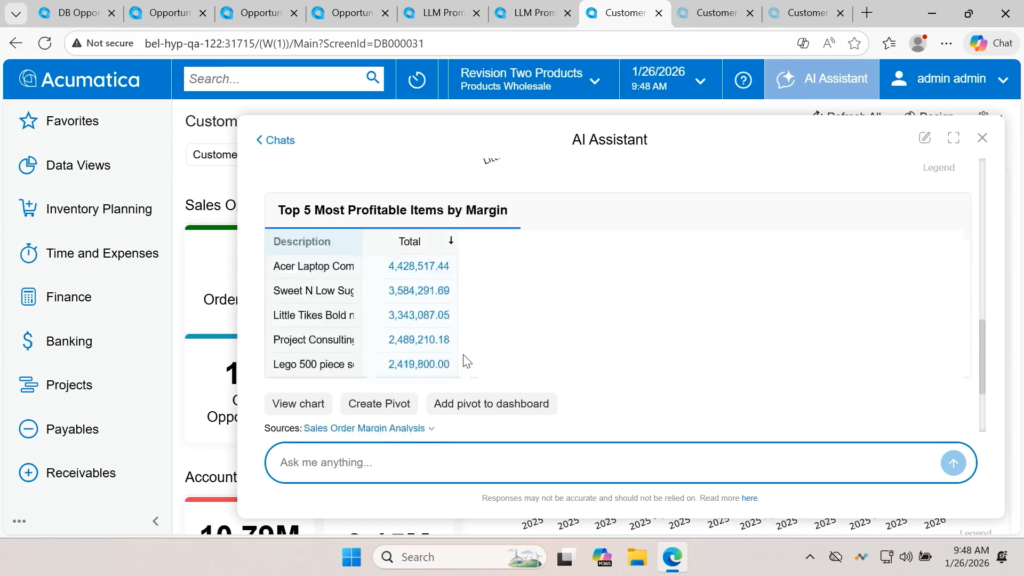Open Favorites in the sidebar

(x=72, y=121)
